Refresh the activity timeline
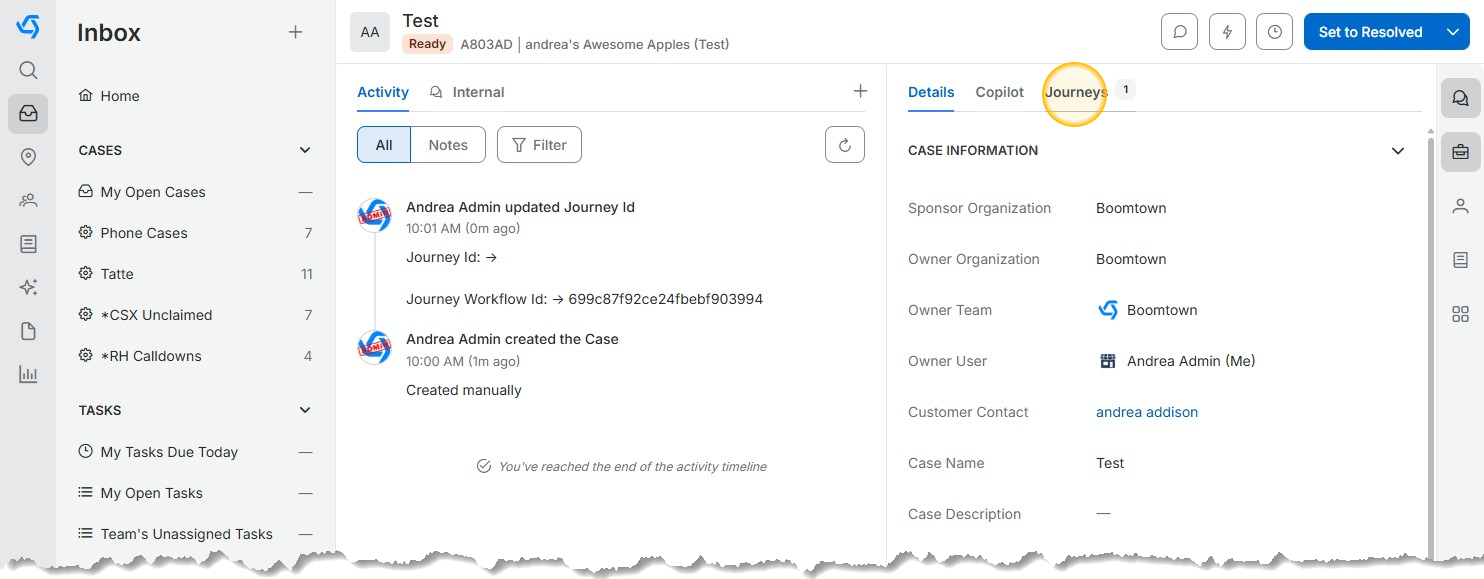This screenshot has height=579, width=1484. pos(844,145)
